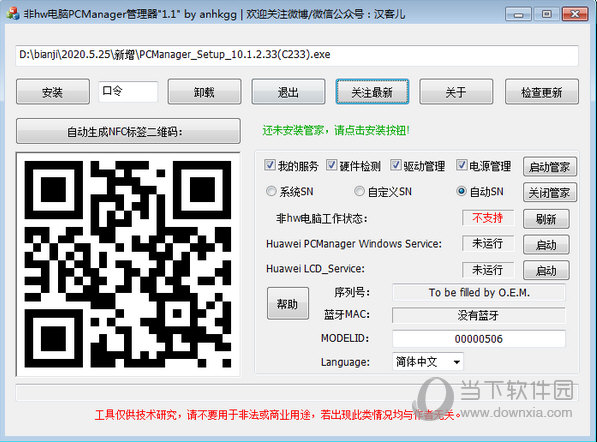Click the NFC QR code image
597x442 pixels.
point(128,264)
